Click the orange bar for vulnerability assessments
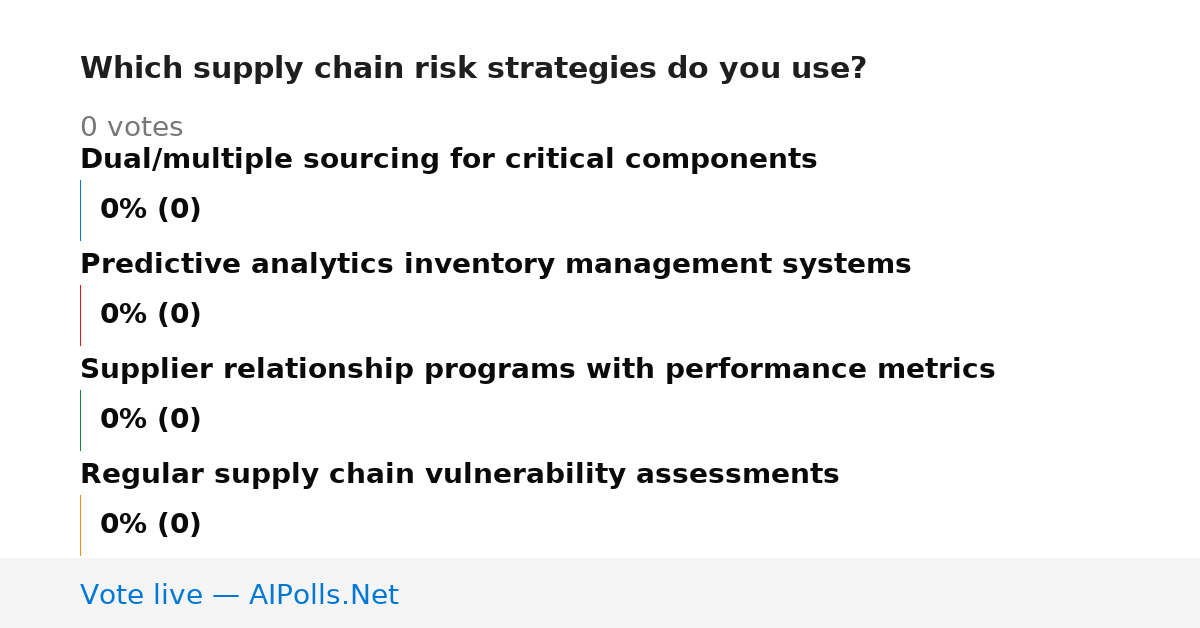1200x628 pixels. click(80, 525)
